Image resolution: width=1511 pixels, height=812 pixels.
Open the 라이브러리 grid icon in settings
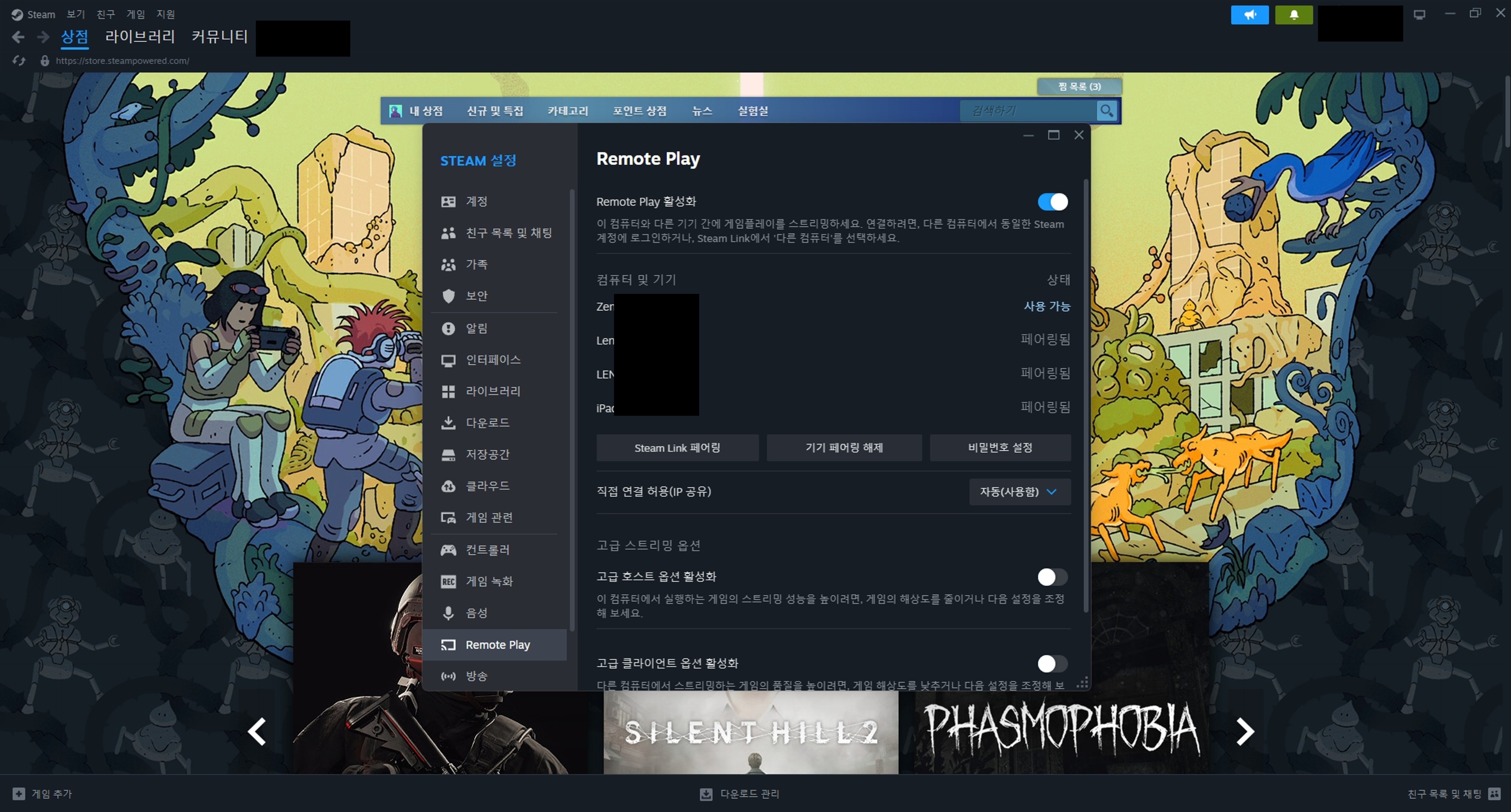[x=448, y=392]
